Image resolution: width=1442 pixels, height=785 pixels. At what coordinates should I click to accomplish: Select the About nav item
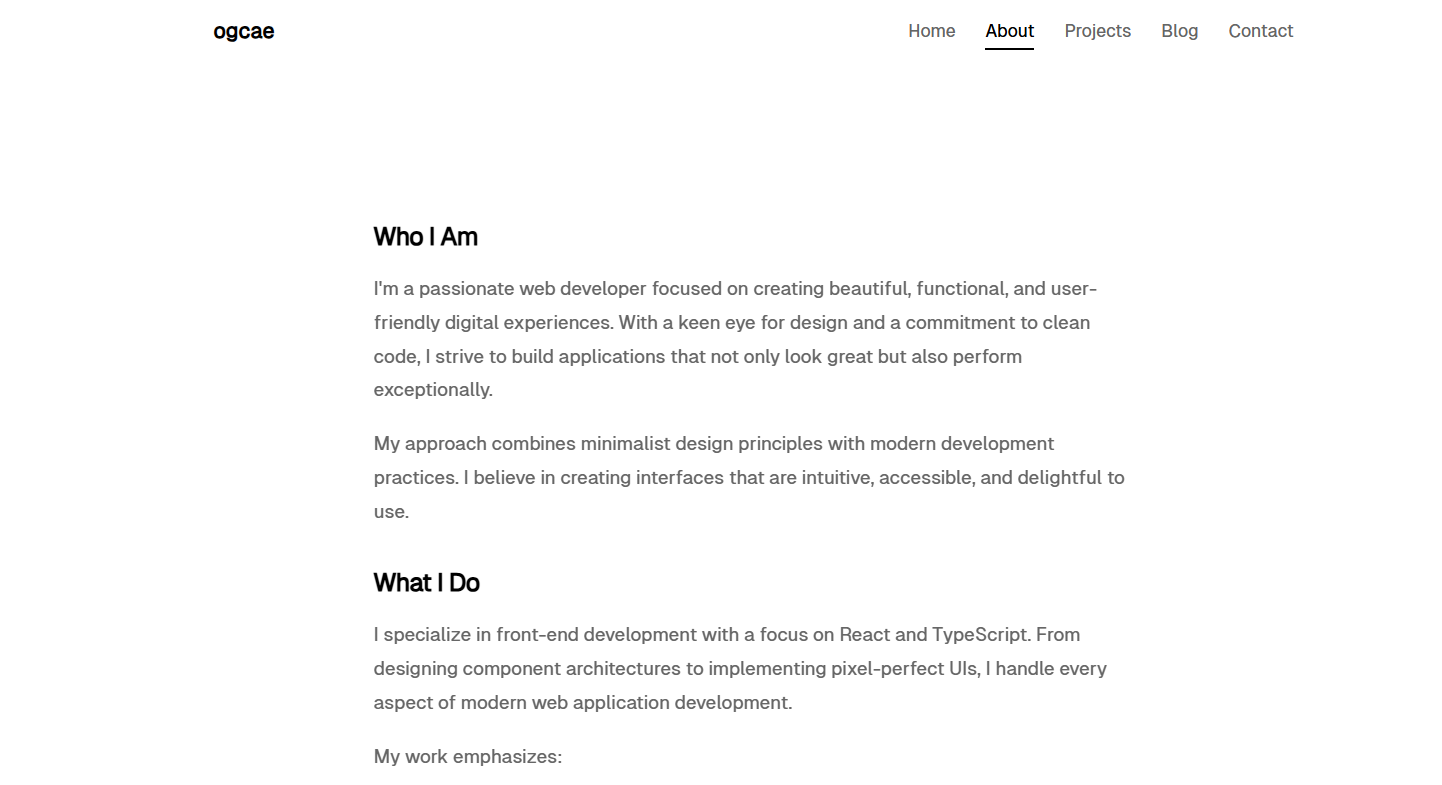pos(1009,31)
